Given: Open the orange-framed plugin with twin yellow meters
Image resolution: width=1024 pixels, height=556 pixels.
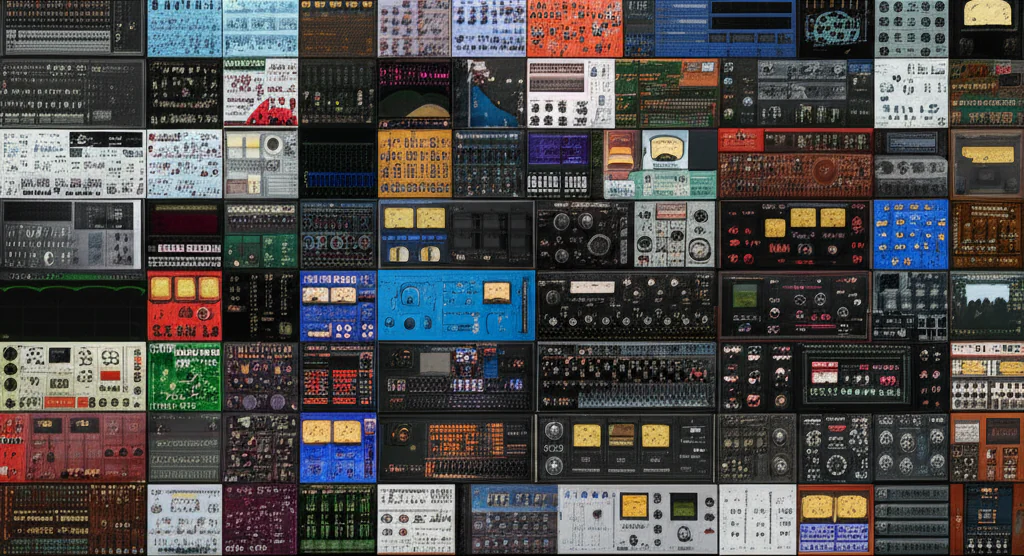Looking at the screenshot, I should (835, 519).
